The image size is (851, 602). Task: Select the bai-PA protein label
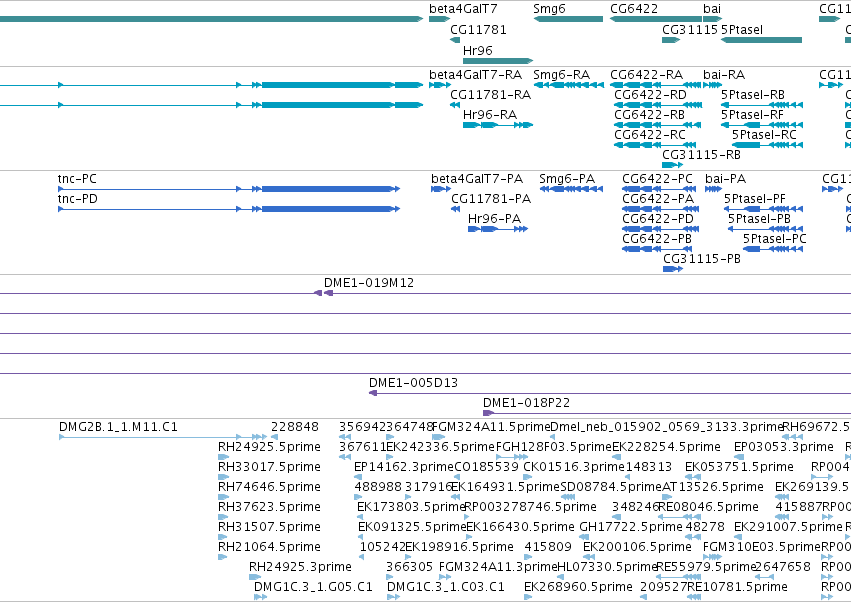click(x=725, y=179)
